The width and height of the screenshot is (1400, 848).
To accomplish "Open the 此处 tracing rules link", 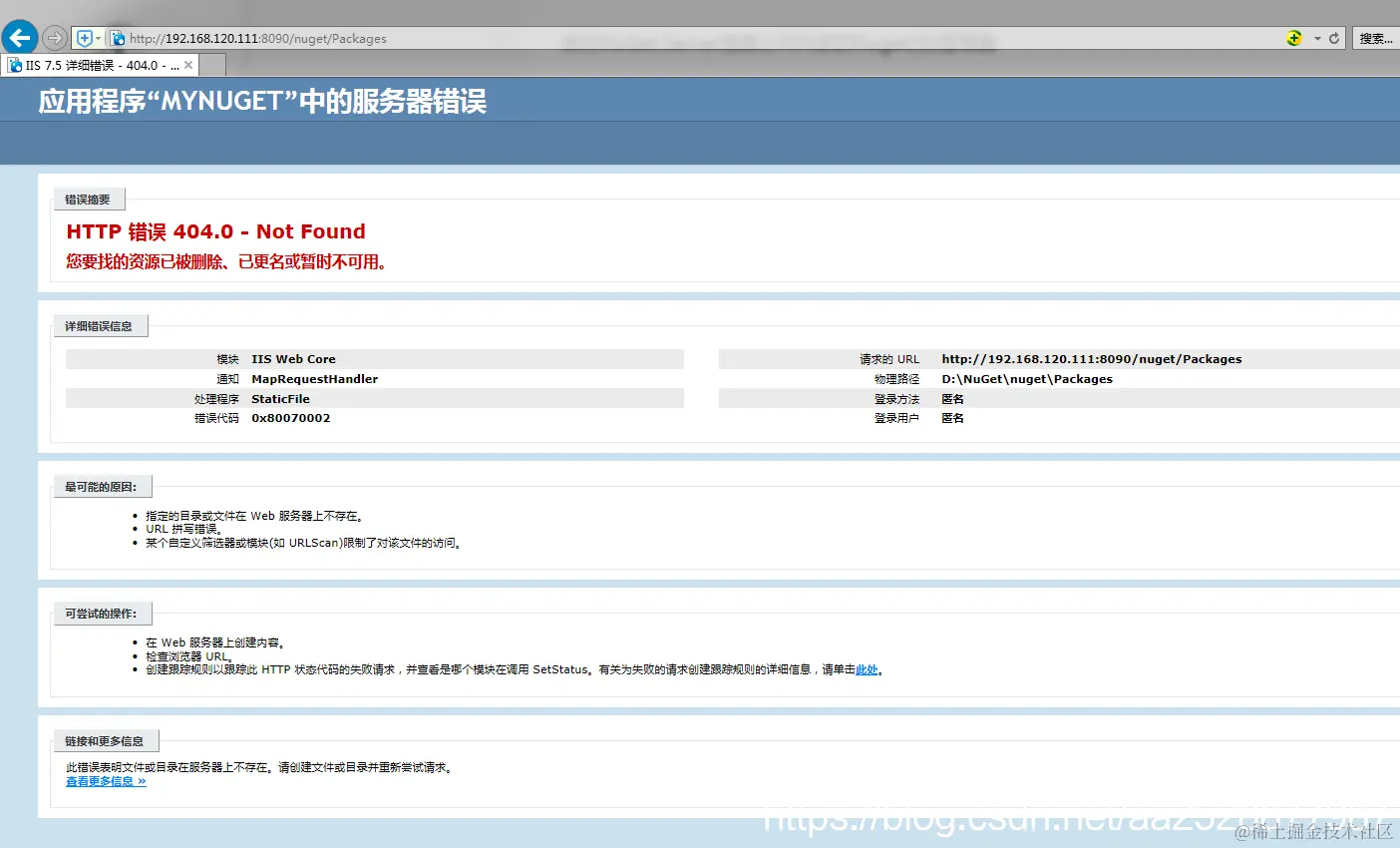I will tap(867, 669).
